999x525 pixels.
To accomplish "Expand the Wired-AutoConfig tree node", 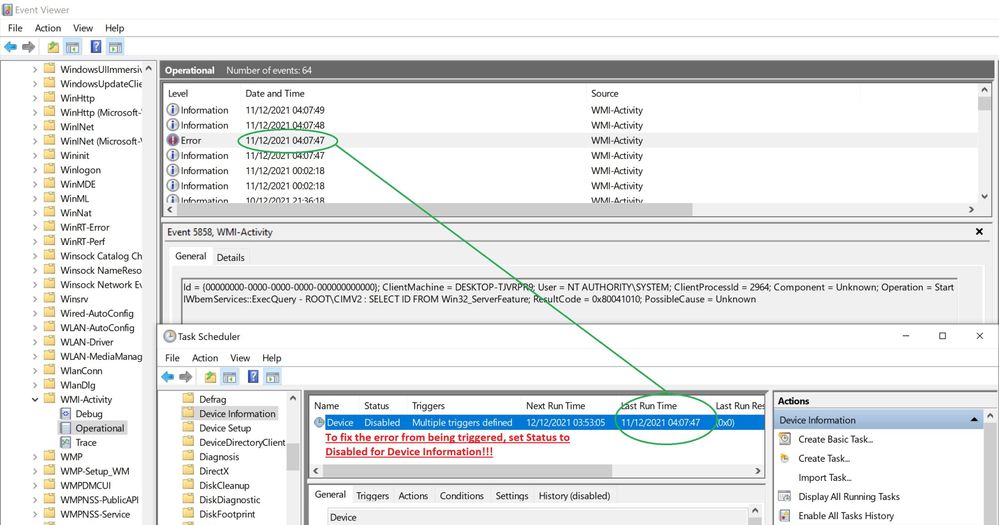I will click(35, 313).
